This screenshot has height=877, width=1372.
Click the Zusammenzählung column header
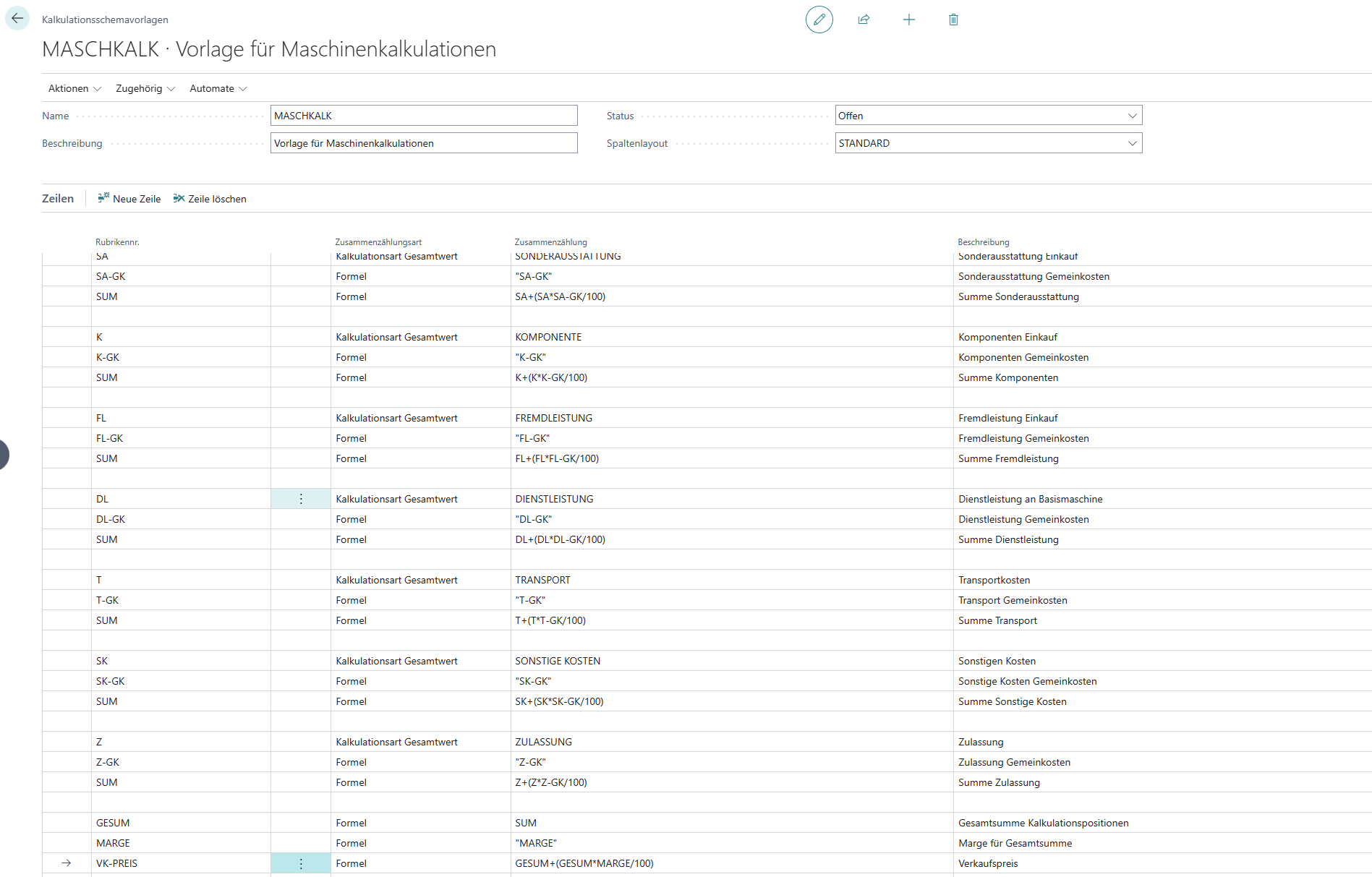[x=550, y=242]
